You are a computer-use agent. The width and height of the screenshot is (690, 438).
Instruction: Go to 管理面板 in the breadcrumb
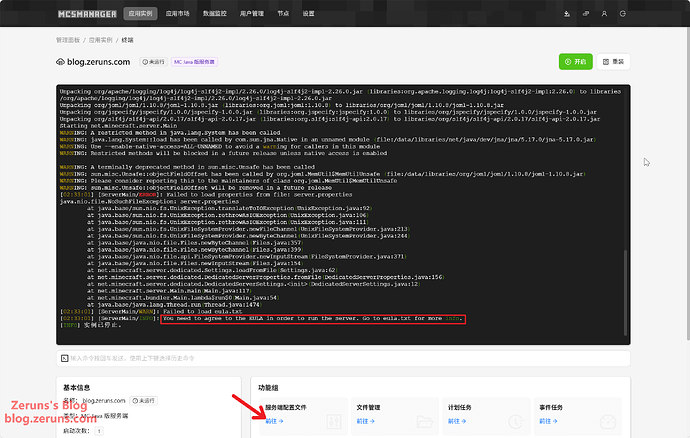click(68, 40)
